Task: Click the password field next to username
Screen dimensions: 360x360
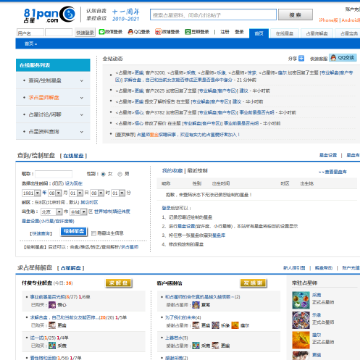Action: point(59,33)
